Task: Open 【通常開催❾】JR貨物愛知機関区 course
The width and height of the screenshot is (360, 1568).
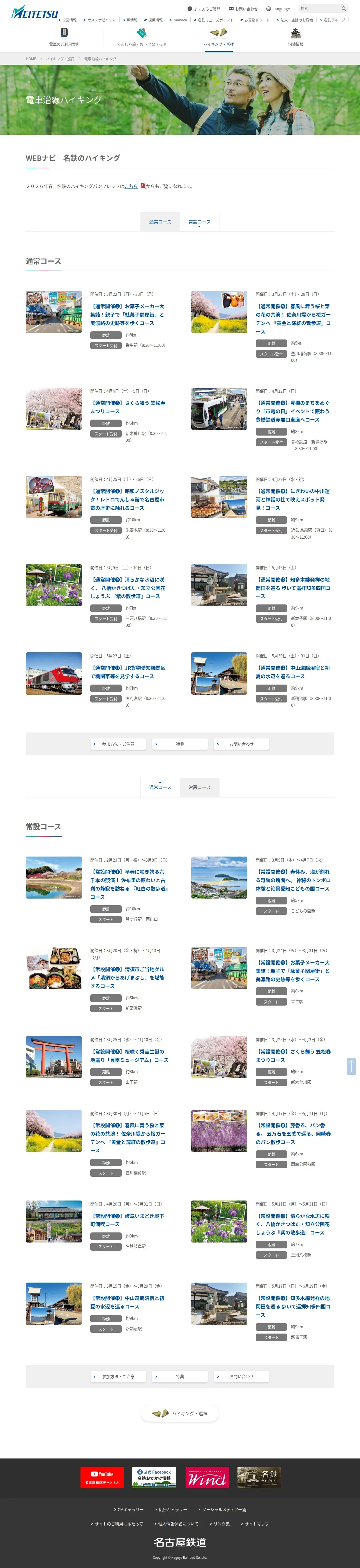Action: coord(128,672)
